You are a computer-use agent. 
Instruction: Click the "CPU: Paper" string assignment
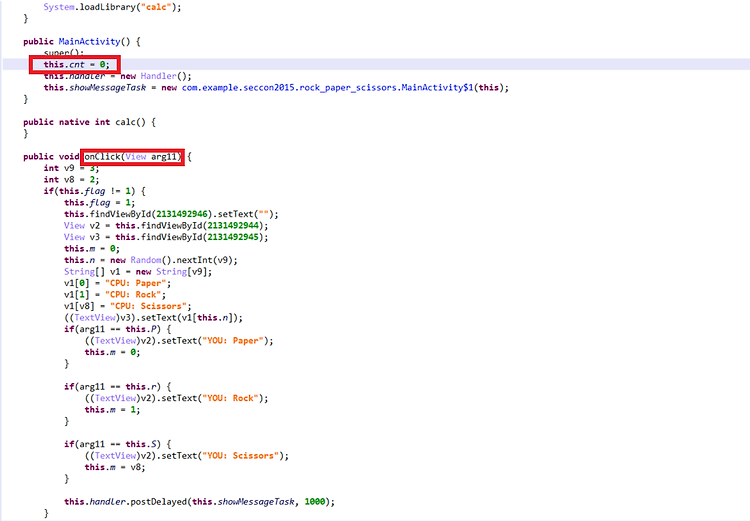click(118, 283)
